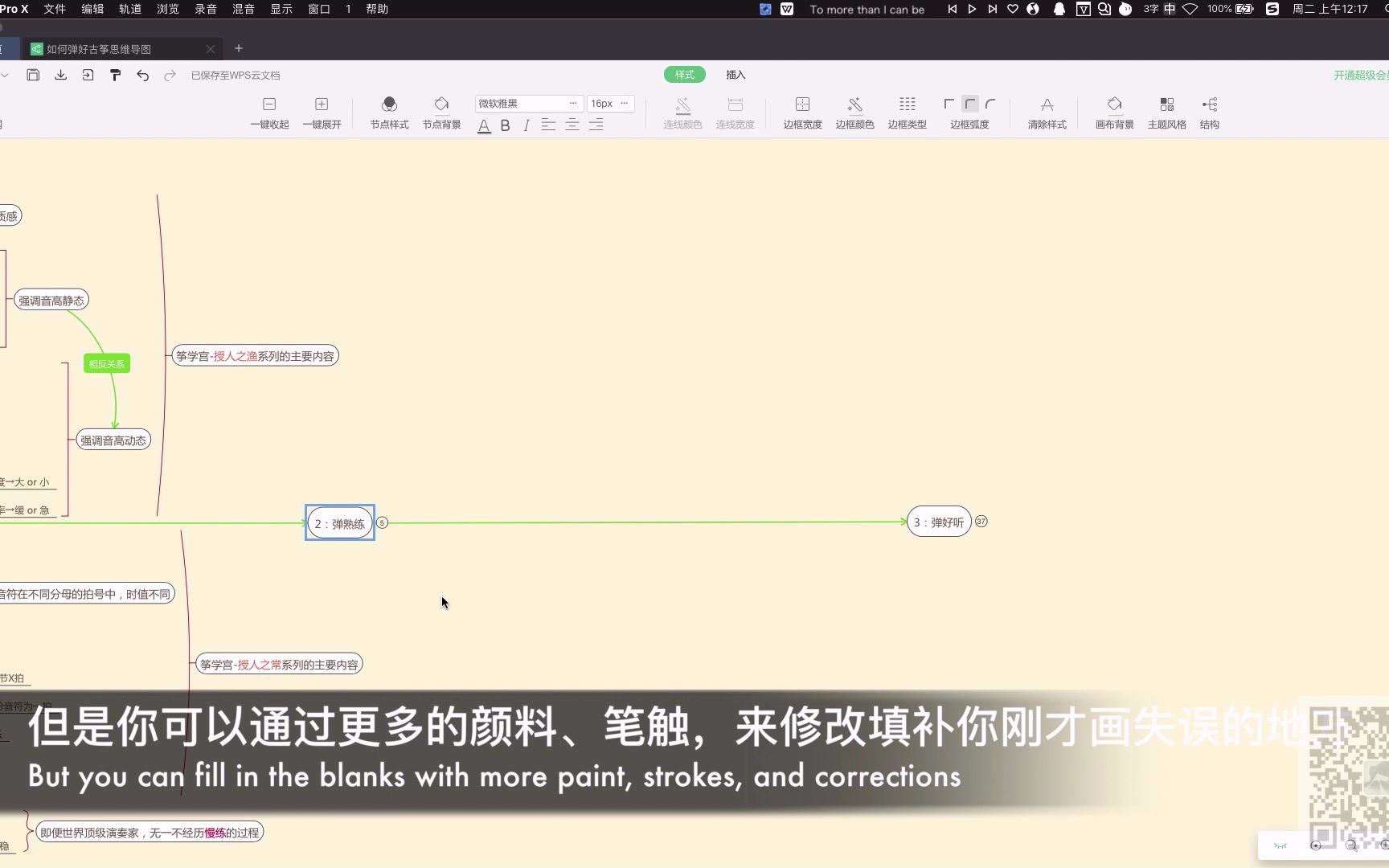Click the 连线宽度 line width tool

(x=735, y=113)
